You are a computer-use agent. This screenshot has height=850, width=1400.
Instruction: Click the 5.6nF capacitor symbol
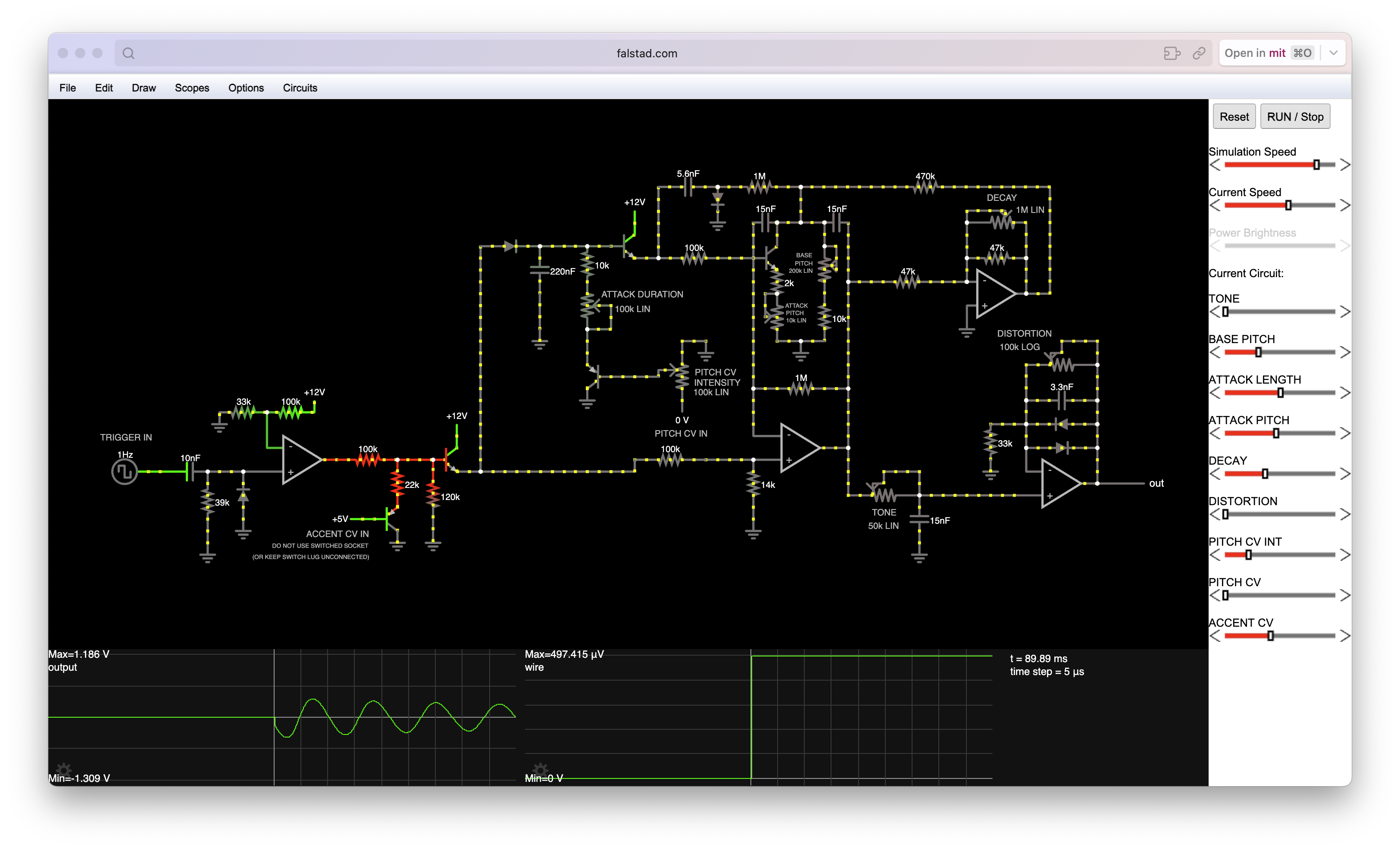coord(689,187)
